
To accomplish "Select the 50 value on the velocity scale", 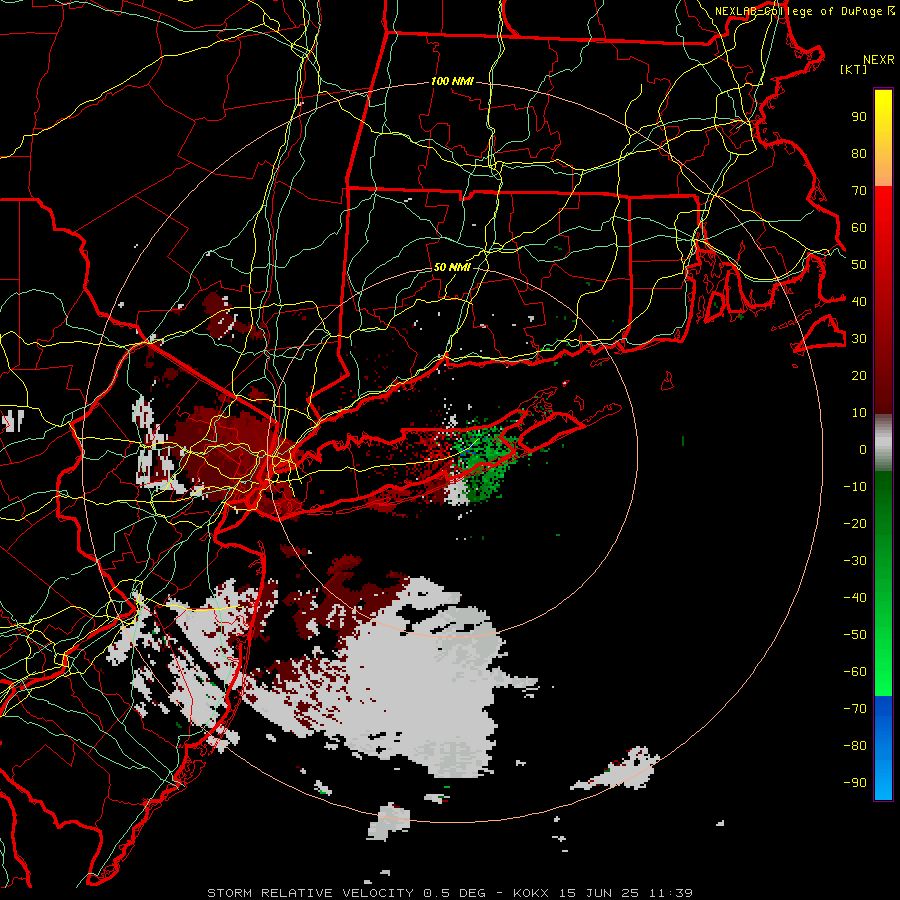I will pyautogui.click(x=859, y=265).
